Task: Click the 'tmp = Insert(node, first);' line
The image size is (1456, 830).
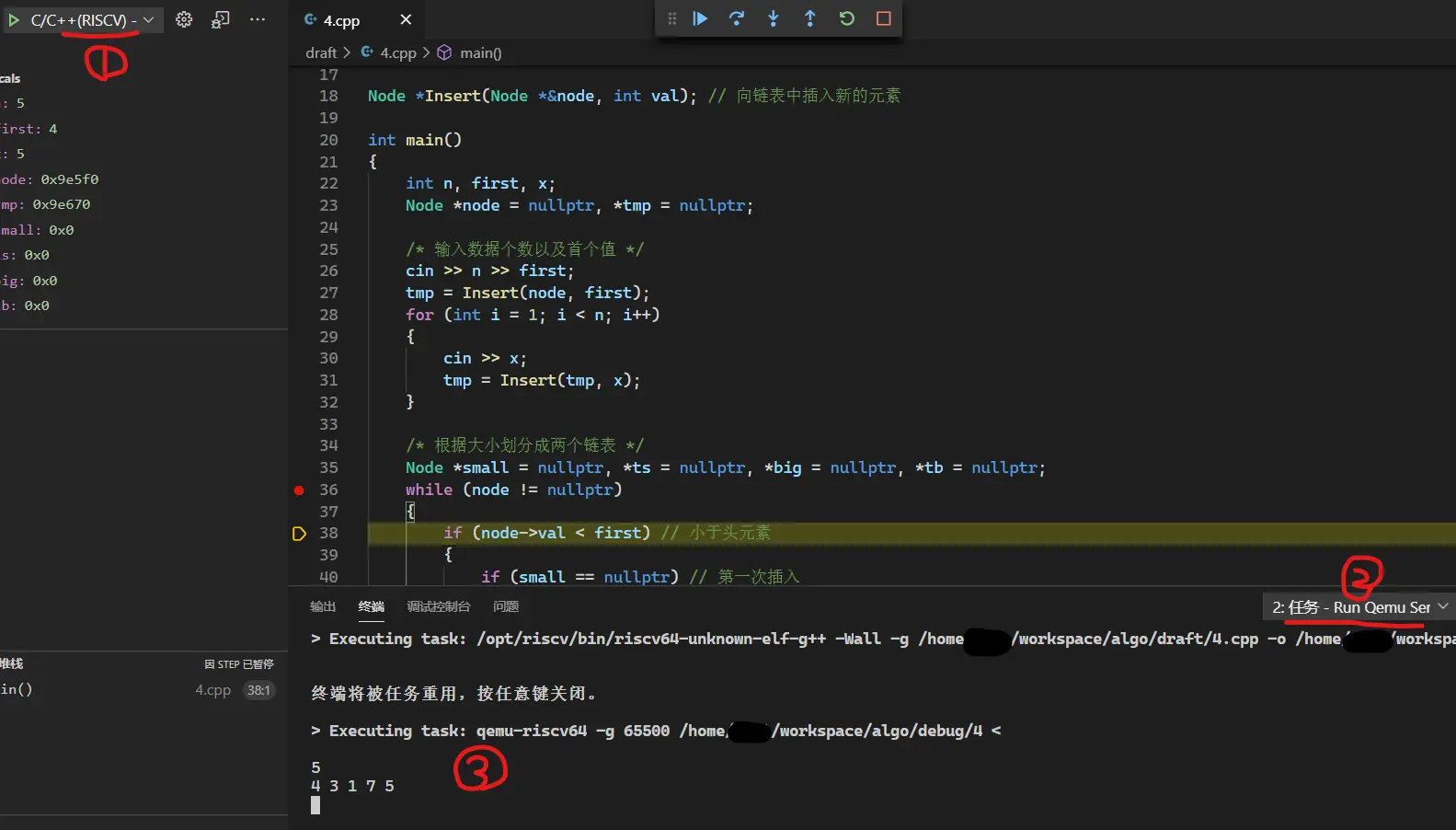Action: (x=527, y=293)
